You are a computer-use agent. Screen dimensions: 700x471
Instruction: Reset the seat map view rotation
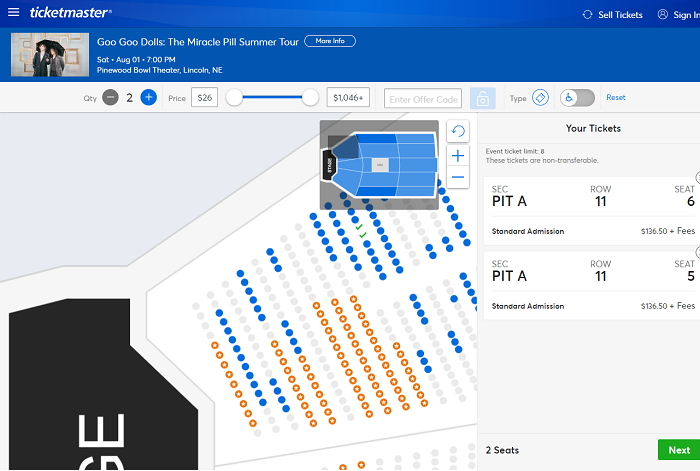click(458, 132)
